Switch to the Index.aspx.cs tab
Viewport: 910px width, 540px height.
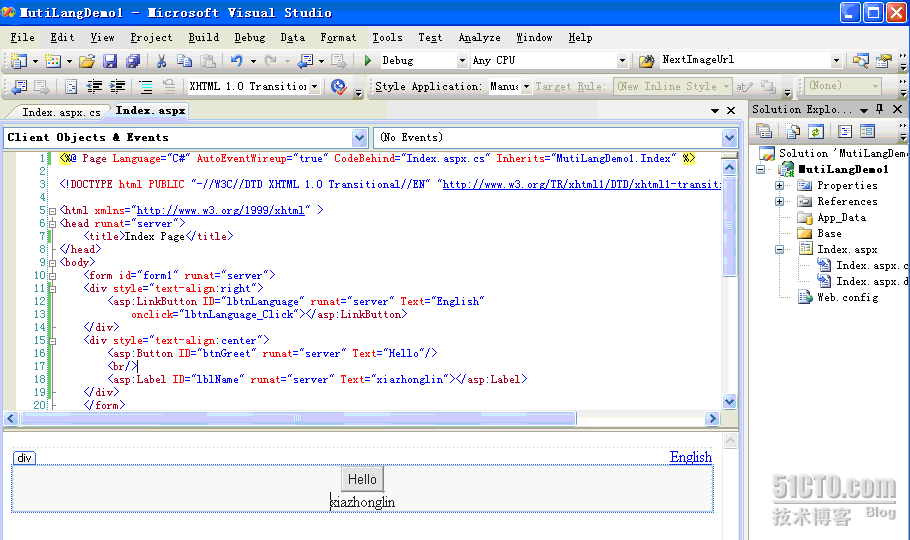point(61,112)
